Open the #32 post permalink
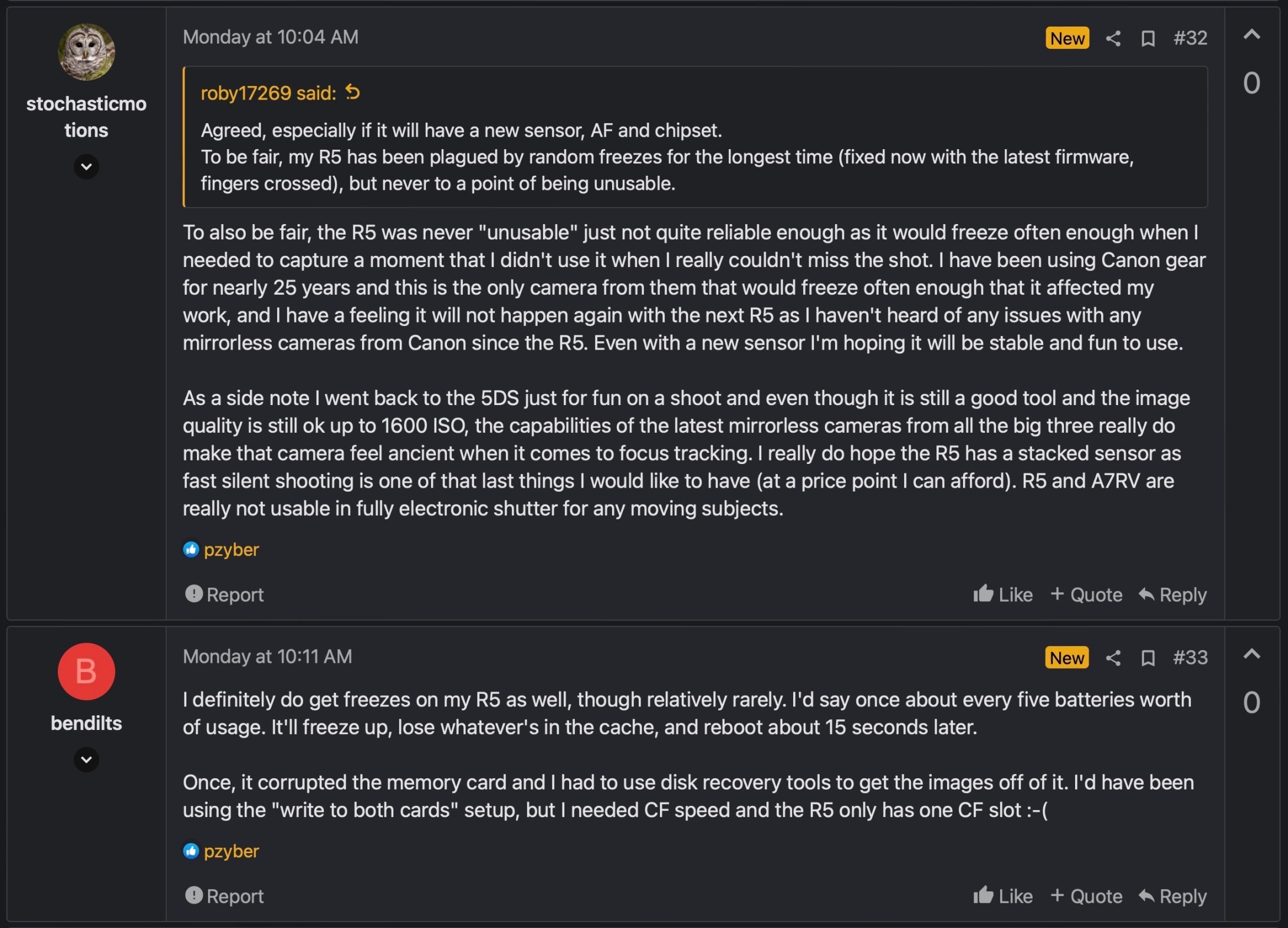 pyautogui.click(x=1190, y=38)
